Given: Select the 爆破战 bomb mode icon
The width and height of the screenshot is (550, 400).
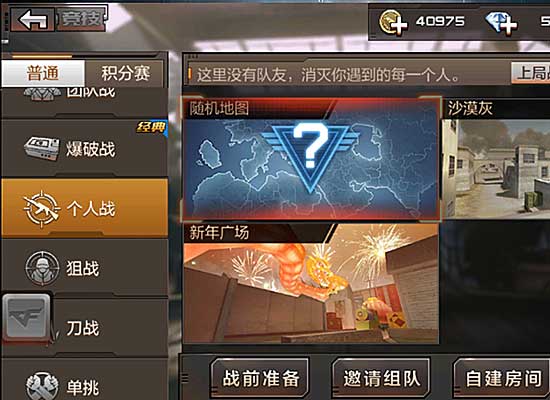Looking at the screenshot, I should tap(42, 149).
